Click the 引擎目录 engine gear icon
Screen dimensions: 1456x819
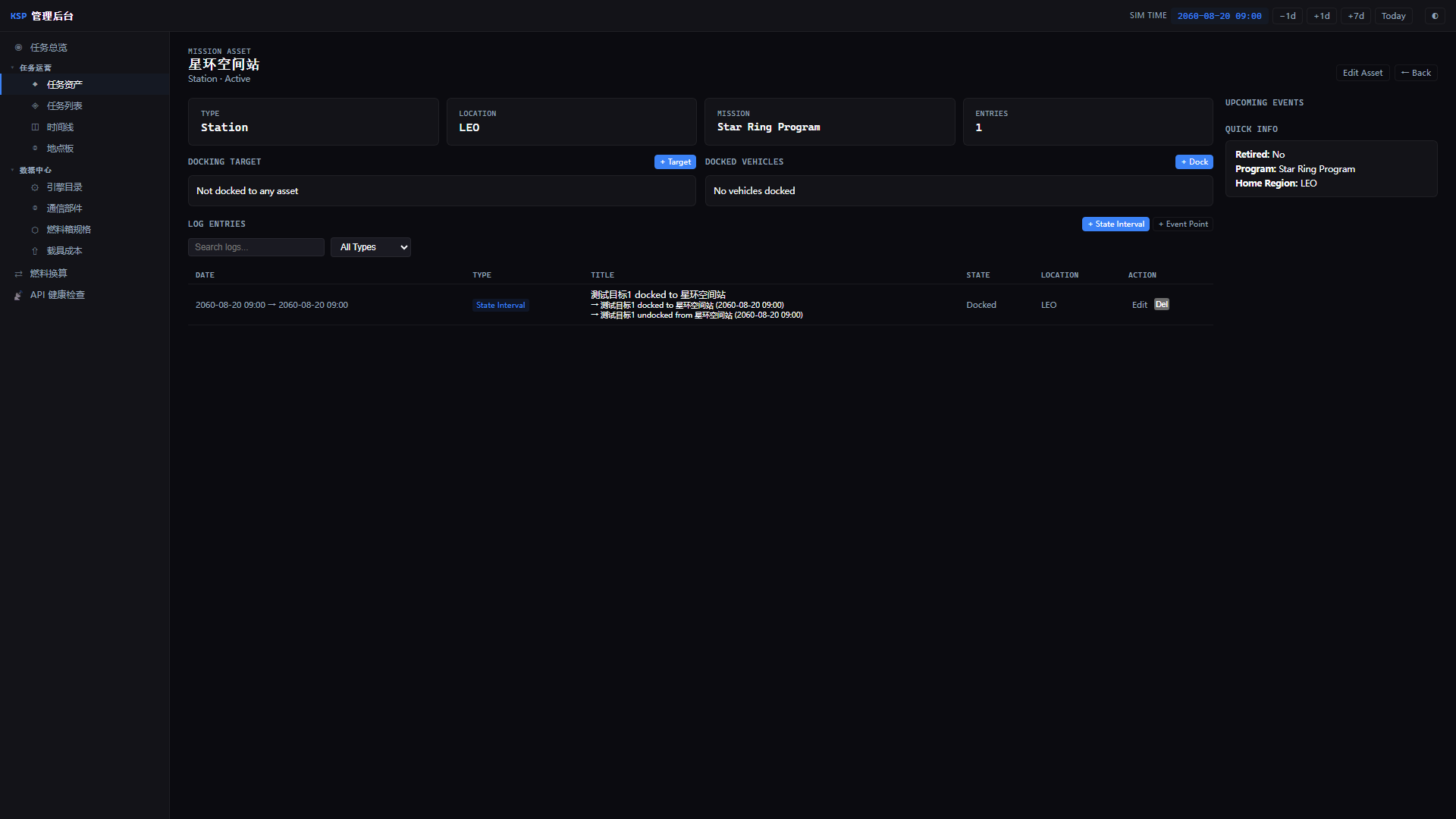(x=35, y=187)
